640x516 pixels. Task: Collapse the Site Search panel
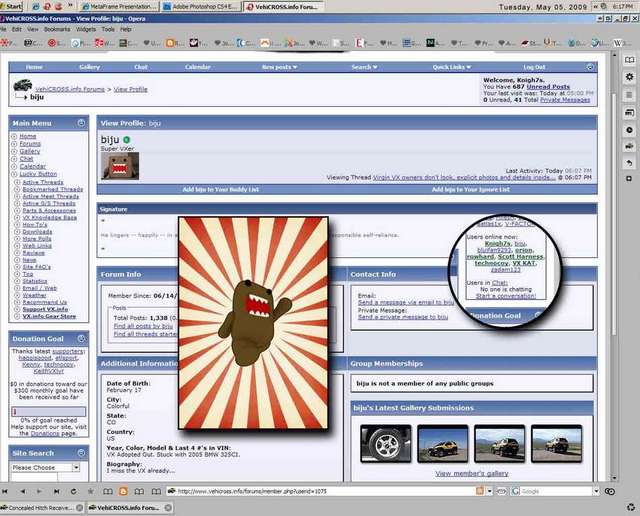point(81,452)
